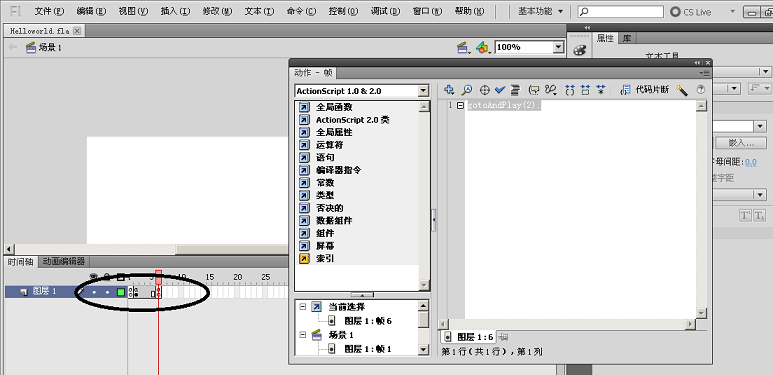
Task: Click down arrow of script editor vertical scrollbar
Action: [702, 313]
